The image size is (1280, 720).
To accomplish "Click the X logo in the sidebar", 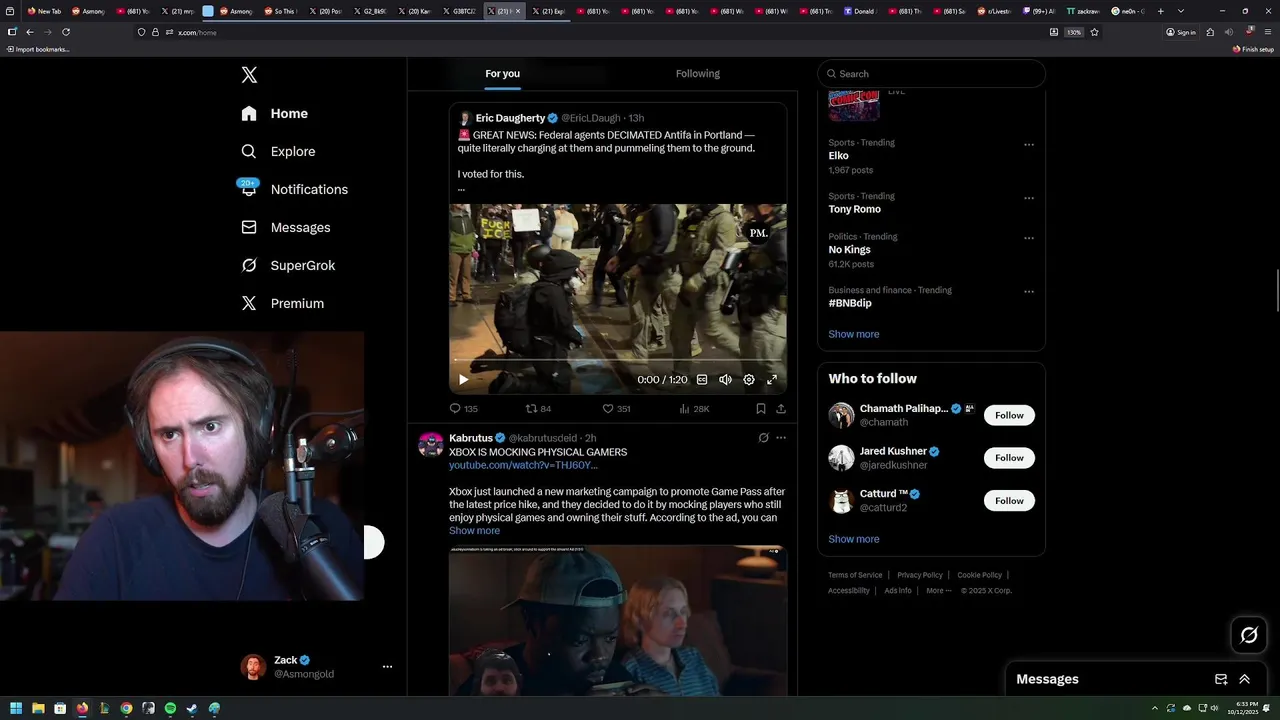I will (249, 75).
